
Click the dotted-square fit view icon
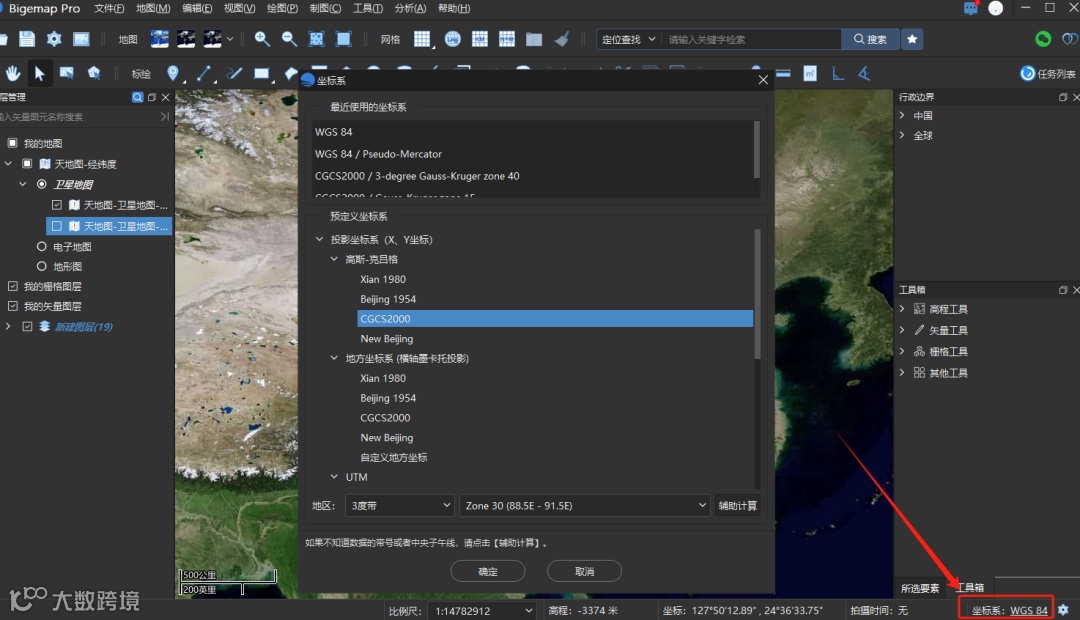316,39
